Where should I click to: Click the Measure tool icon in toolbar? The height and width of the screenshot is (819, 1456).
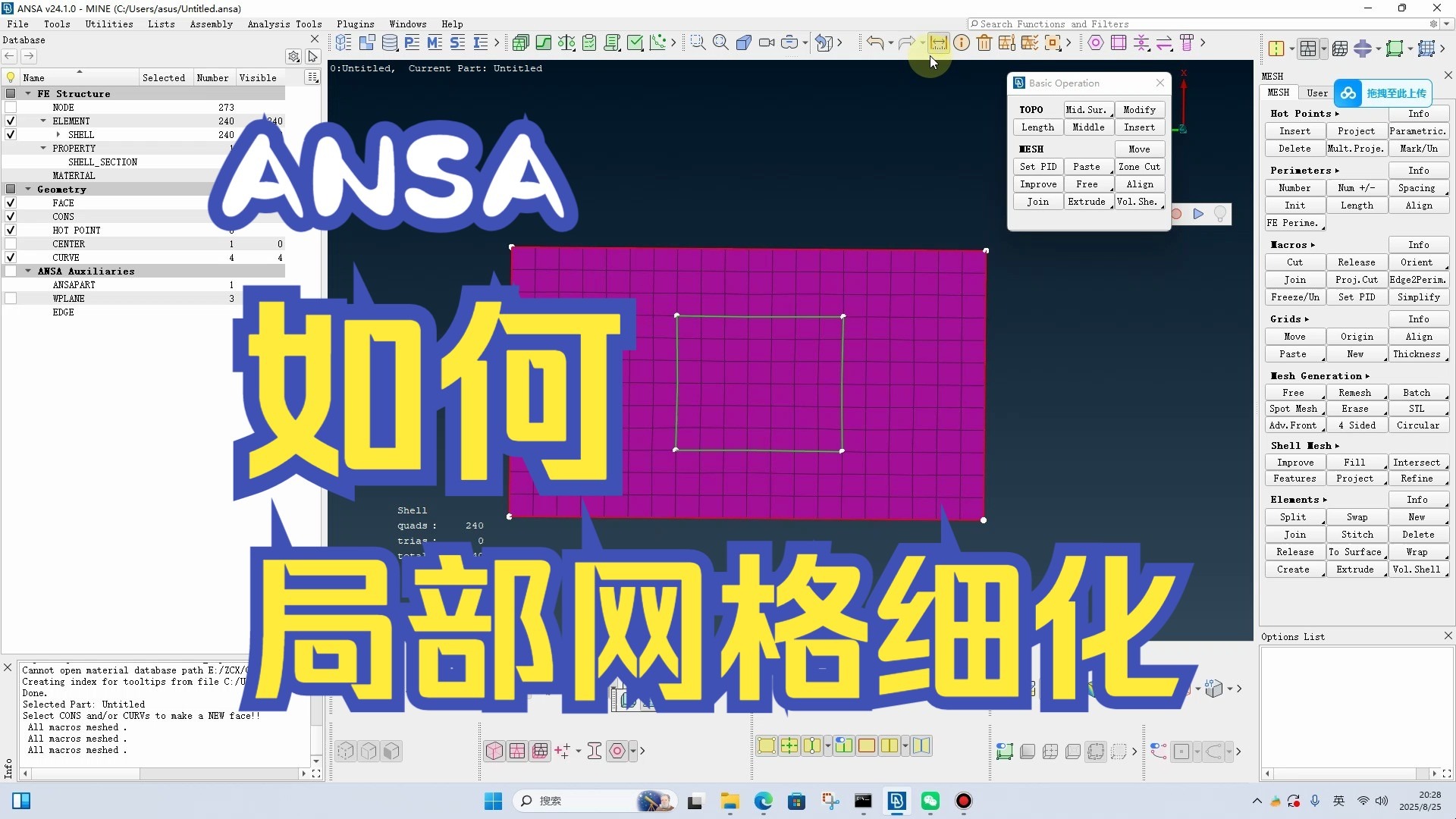pos(938,43)
